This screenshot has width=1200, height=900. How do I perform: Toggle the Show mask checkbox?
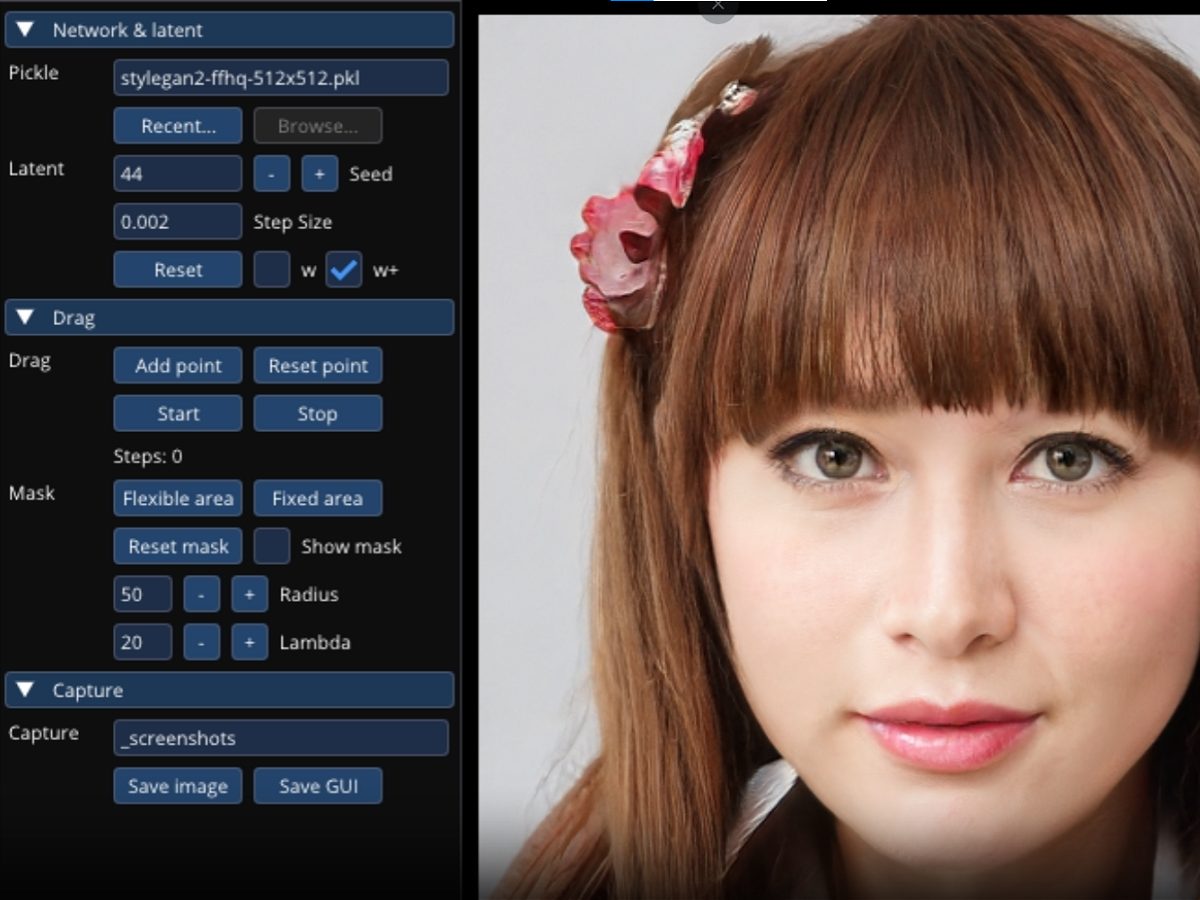pyautogui.click(x=271, y=546)
